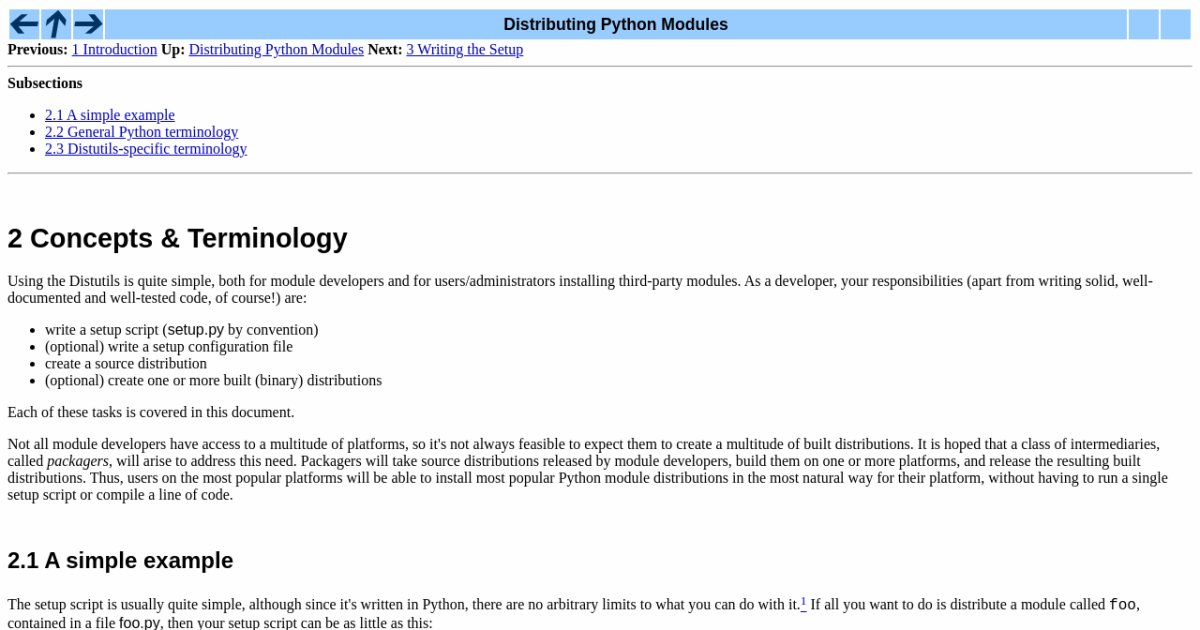Click 'setup.py' in the first bullet

(x=195, y=330)
